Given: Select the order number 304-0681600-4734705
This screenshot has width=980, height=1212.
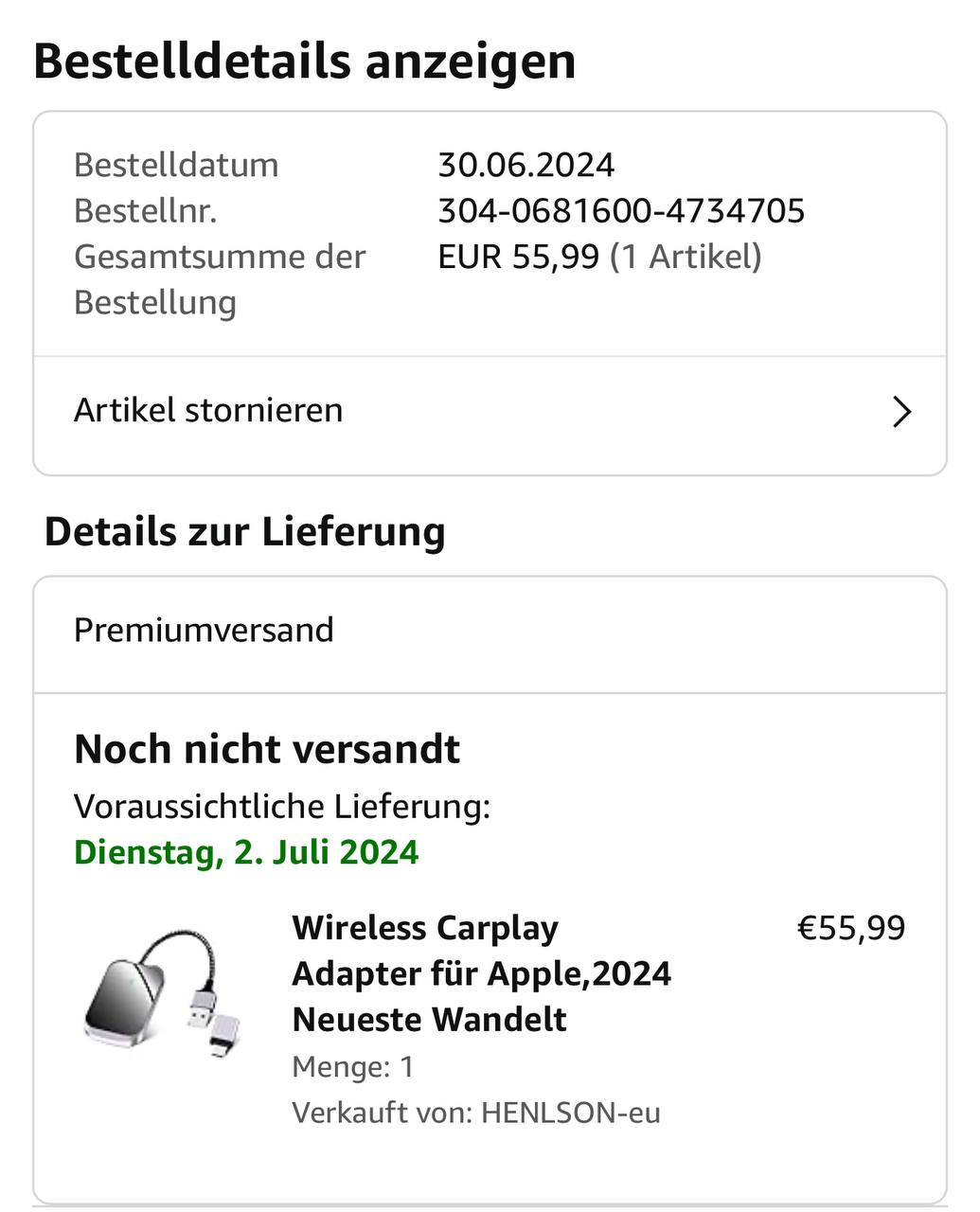Looking at the screenshot, I should point(621,210).
